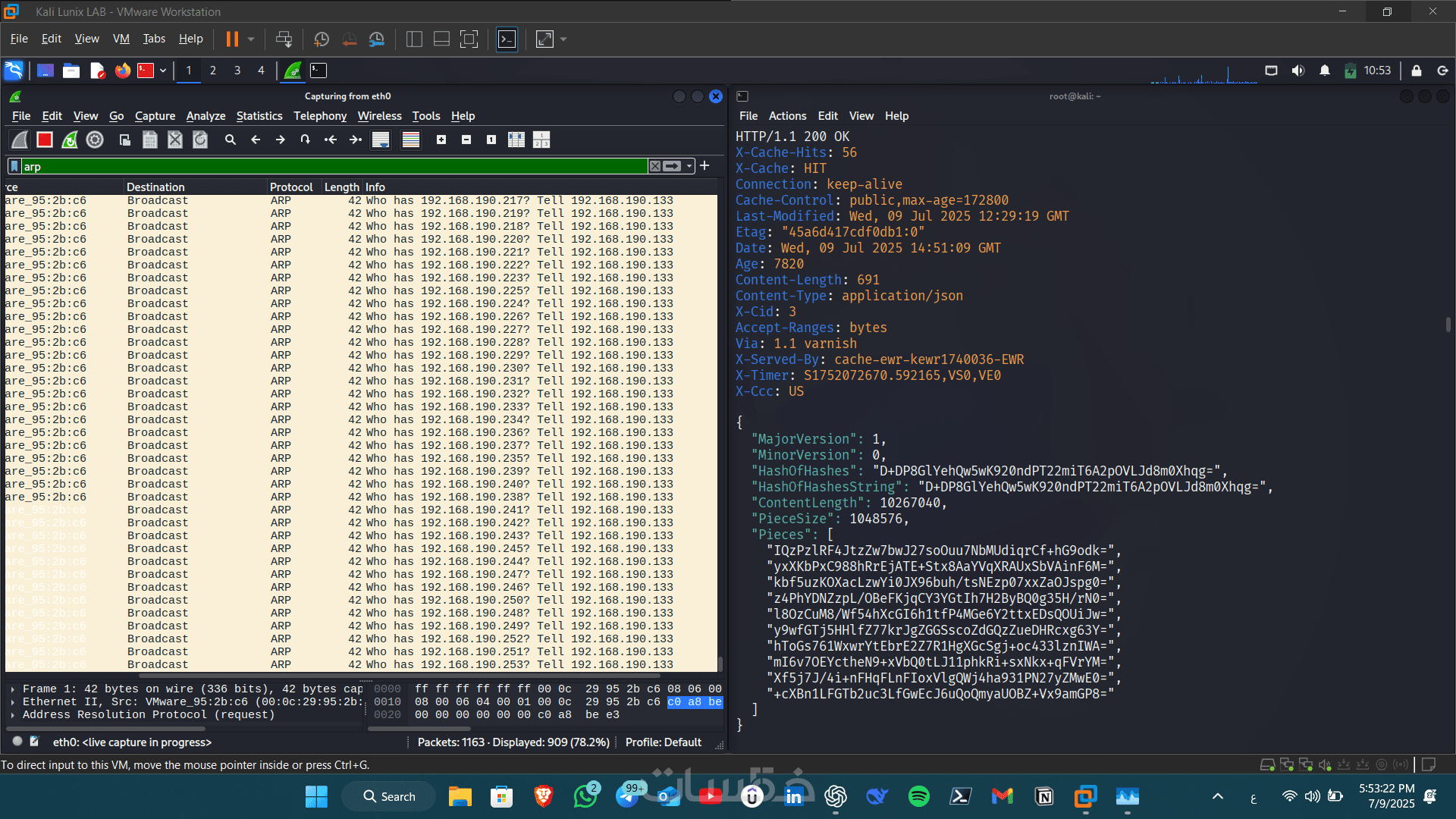Clear the arp display filter
This screenshot has height=819, width=1456.
pyautogui.click(x=655, y=166)
